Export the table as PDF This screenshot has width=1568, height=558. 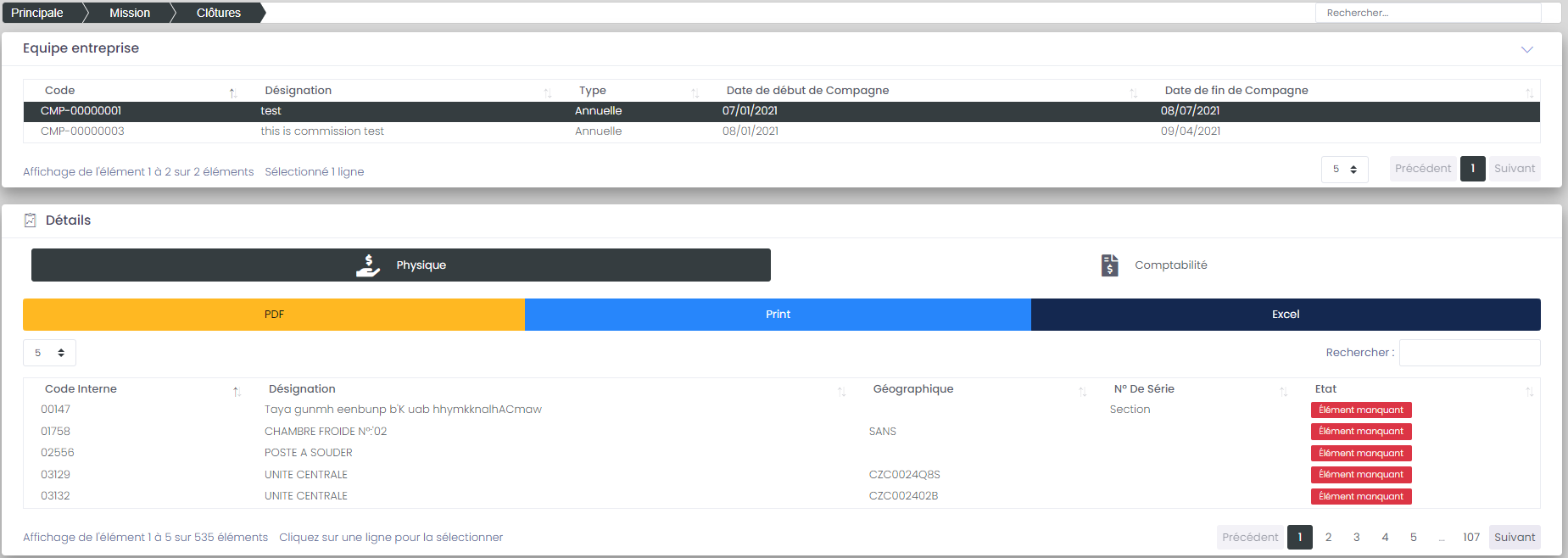274,315
